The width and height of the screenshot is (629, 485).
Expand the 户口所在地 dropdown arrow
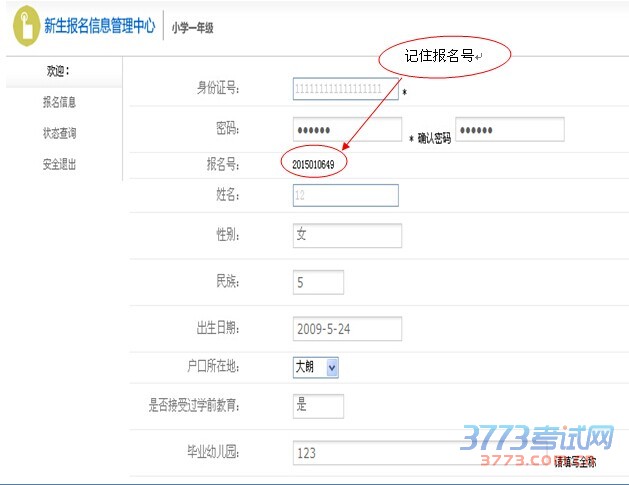(x=333, y=368)
